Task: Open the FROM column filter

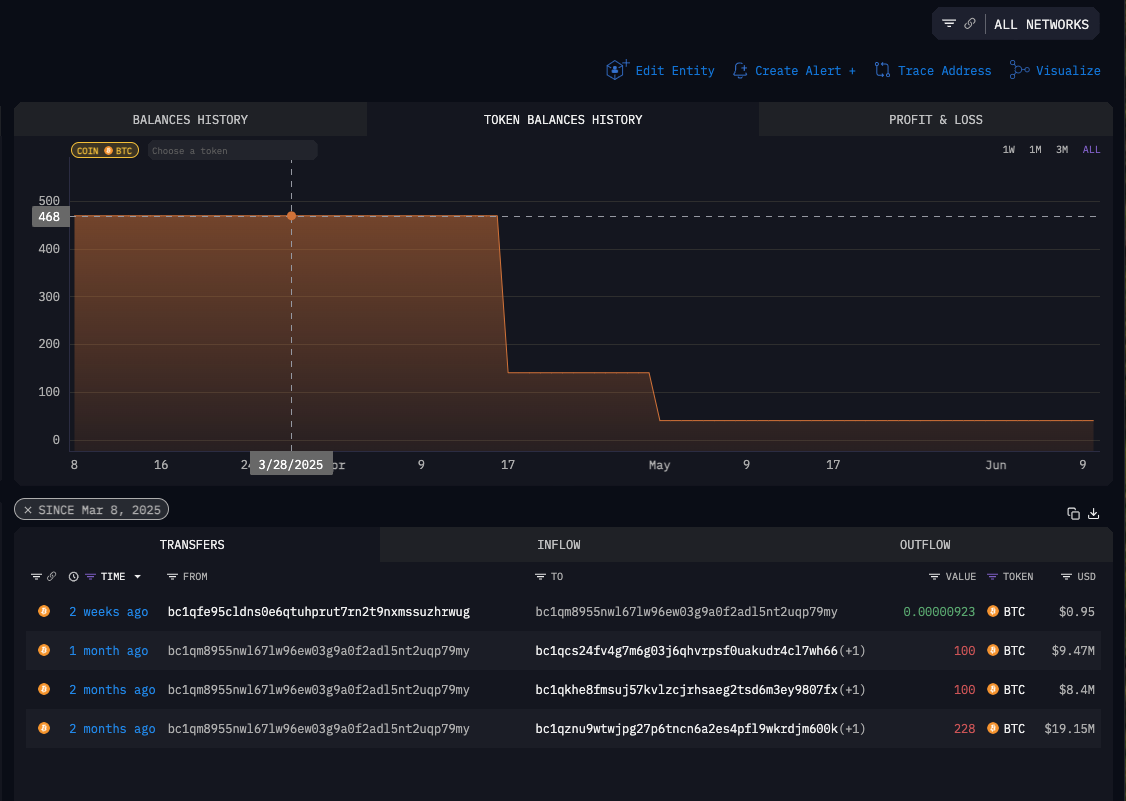Action: [x=172, y=577]
